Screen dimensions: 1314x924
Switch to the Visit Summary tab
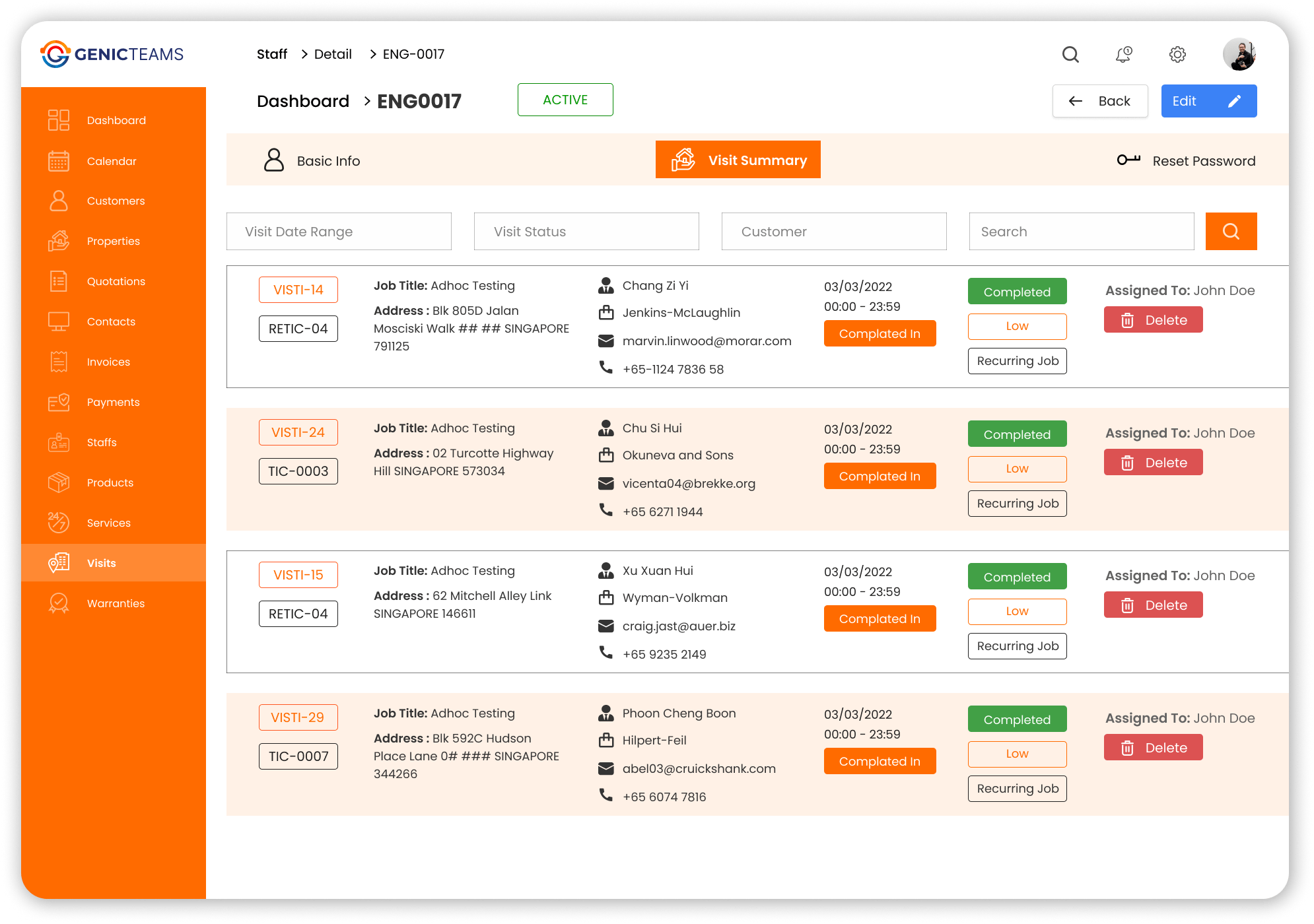point(738,160)
